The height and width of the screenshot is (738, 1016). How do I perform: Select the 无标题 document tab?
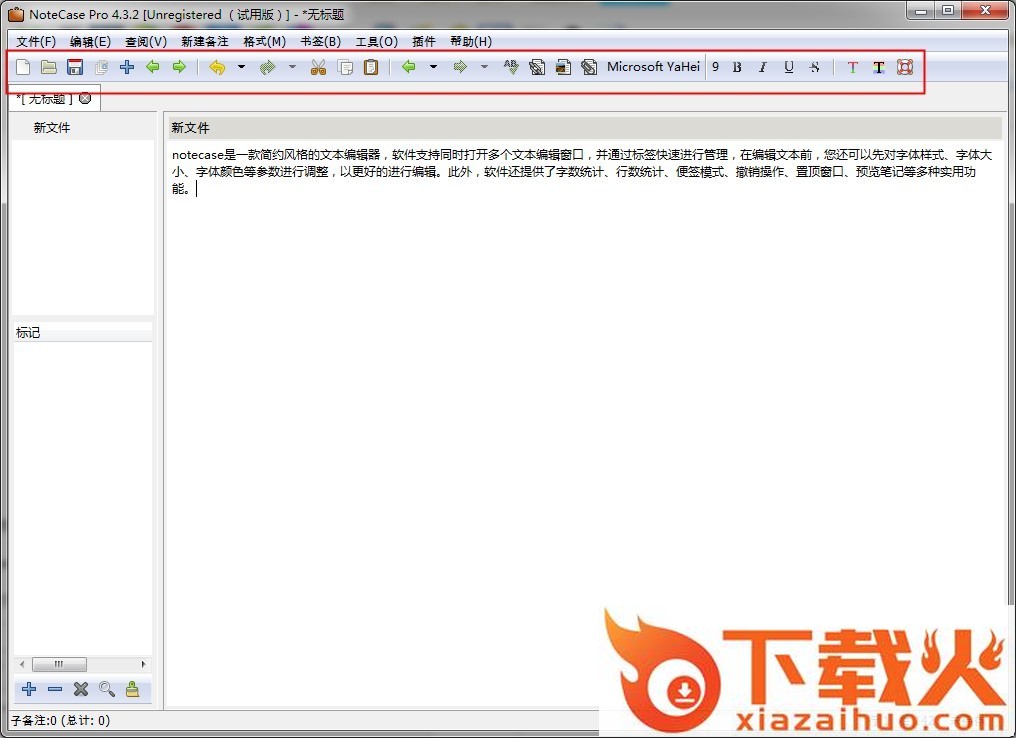point(47,98)
